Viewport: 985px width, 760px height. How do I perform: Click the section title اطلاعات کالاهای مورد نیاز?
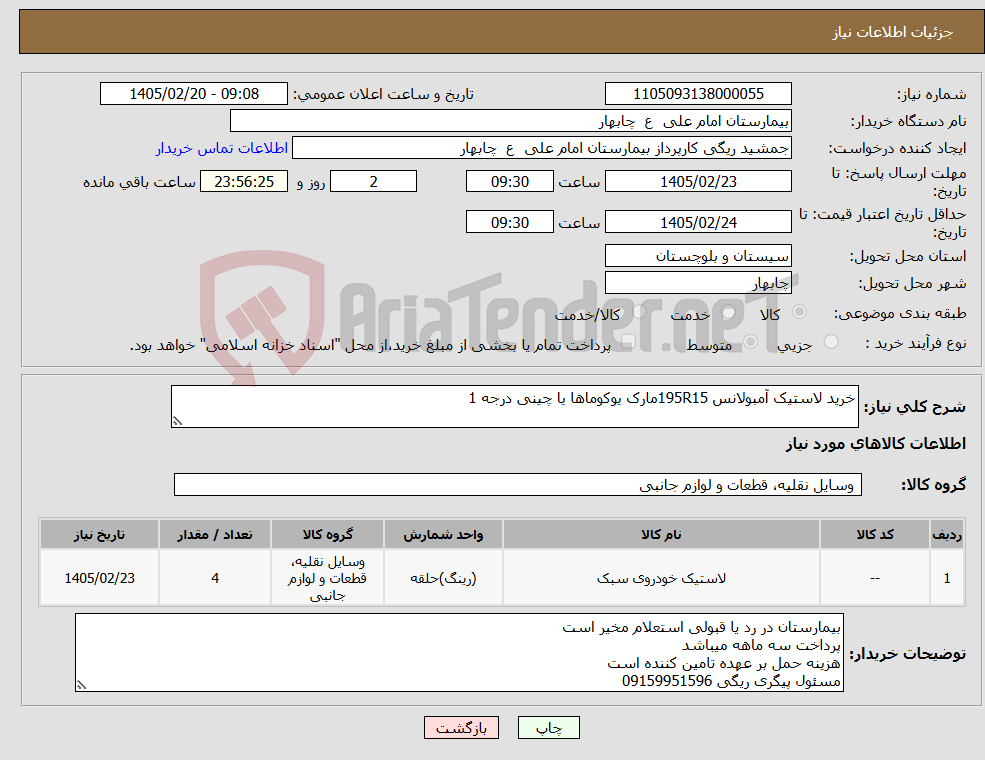click(x=876, y=444)
